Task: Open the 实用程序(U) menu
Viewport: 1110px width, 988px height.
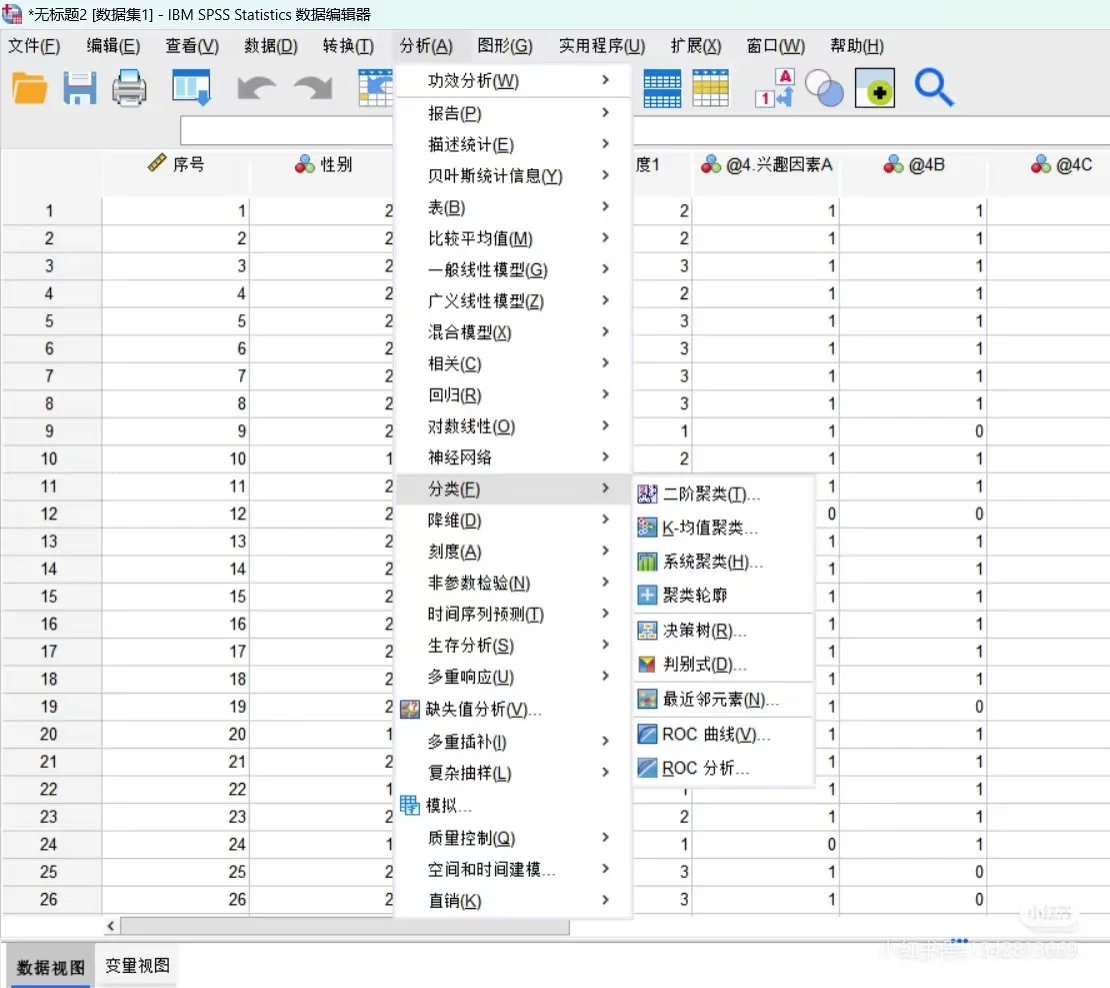Action: tap(602, 46)
